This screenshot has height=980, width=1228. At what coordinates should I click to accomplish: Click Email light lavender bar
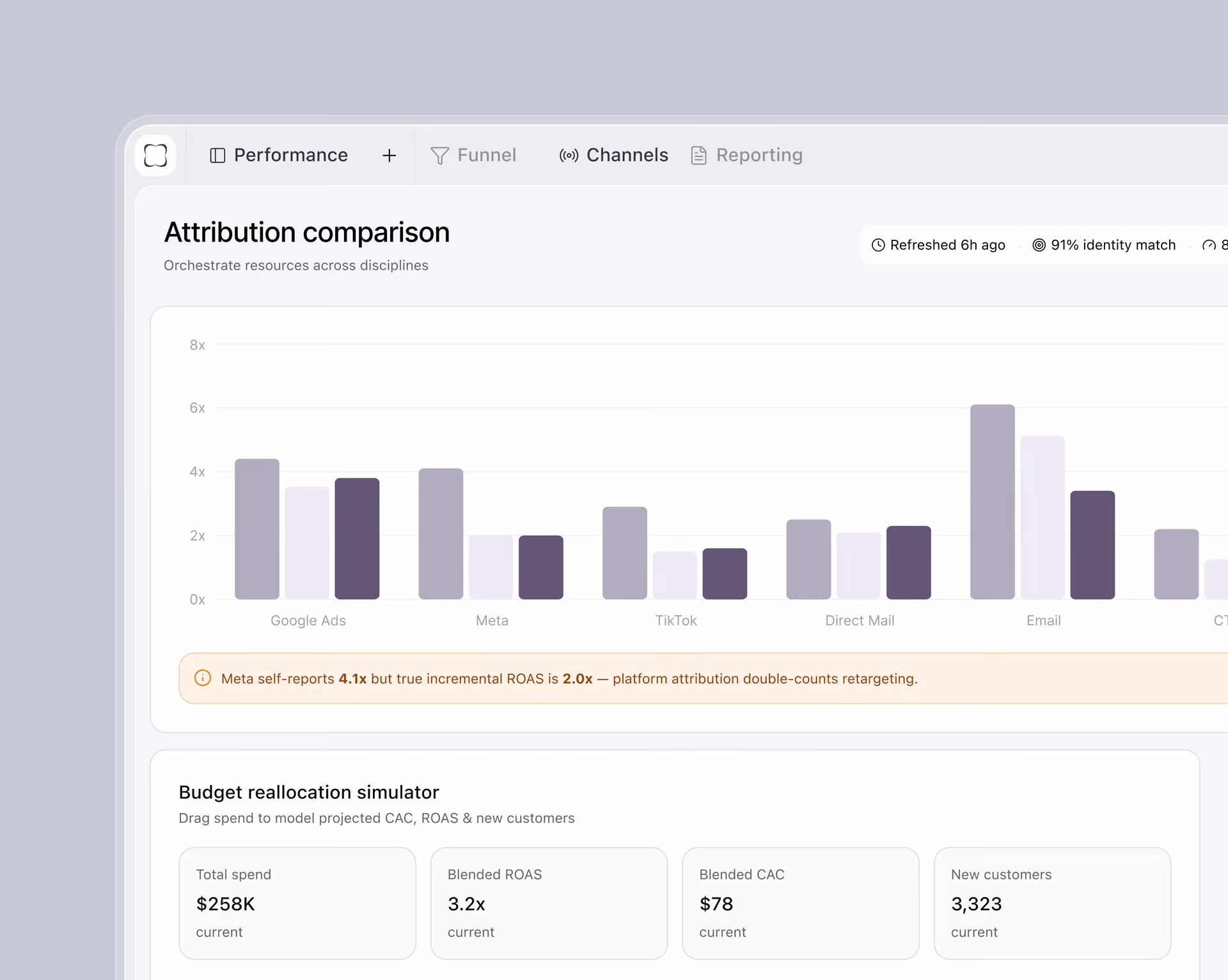1043,517
